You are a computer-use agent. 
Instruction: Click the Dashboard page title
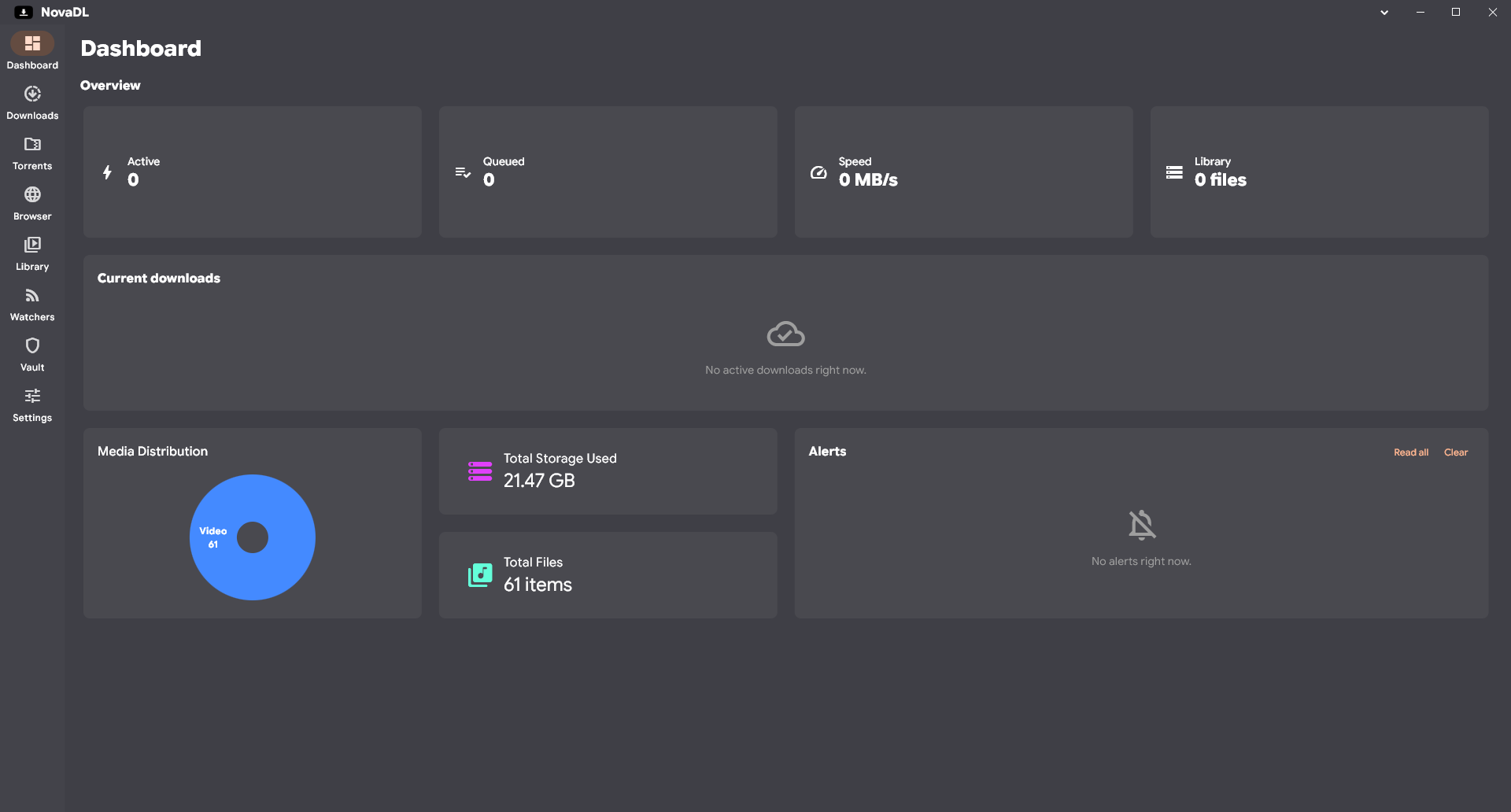[141, 48]
